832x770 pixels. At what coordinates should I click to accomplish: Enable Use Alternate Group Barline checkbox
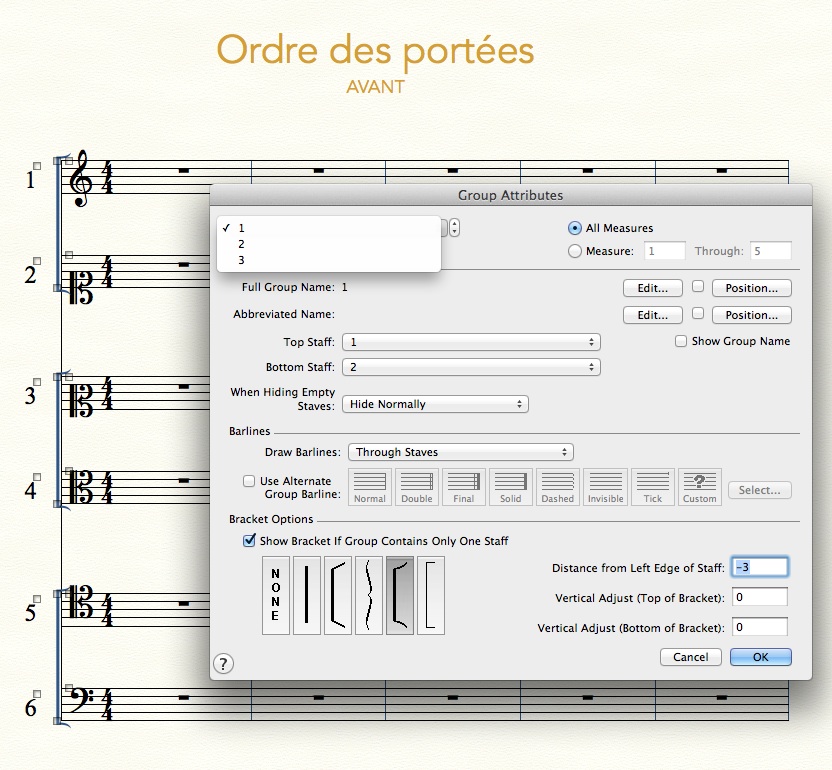pos(249,481)
